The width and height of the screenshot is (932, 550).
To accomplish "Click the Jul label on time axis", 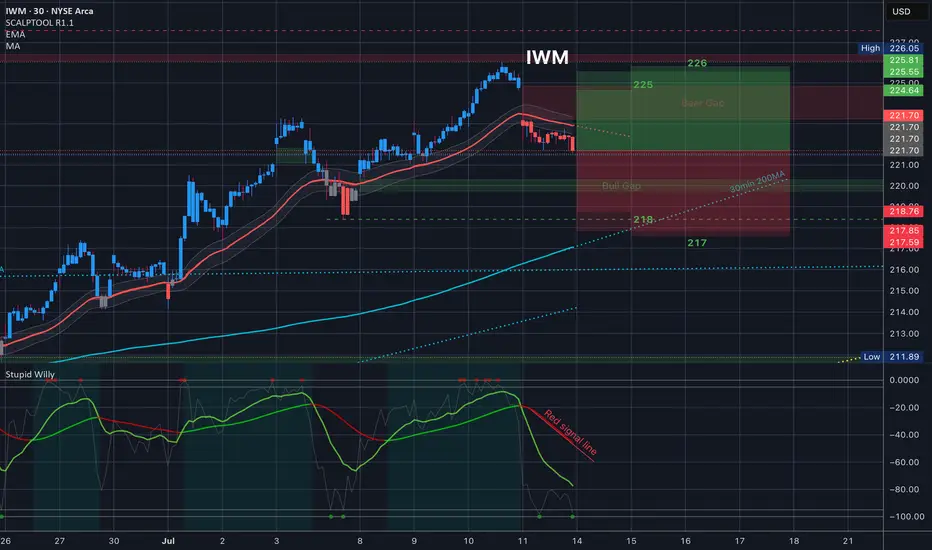I will (168, 541).
